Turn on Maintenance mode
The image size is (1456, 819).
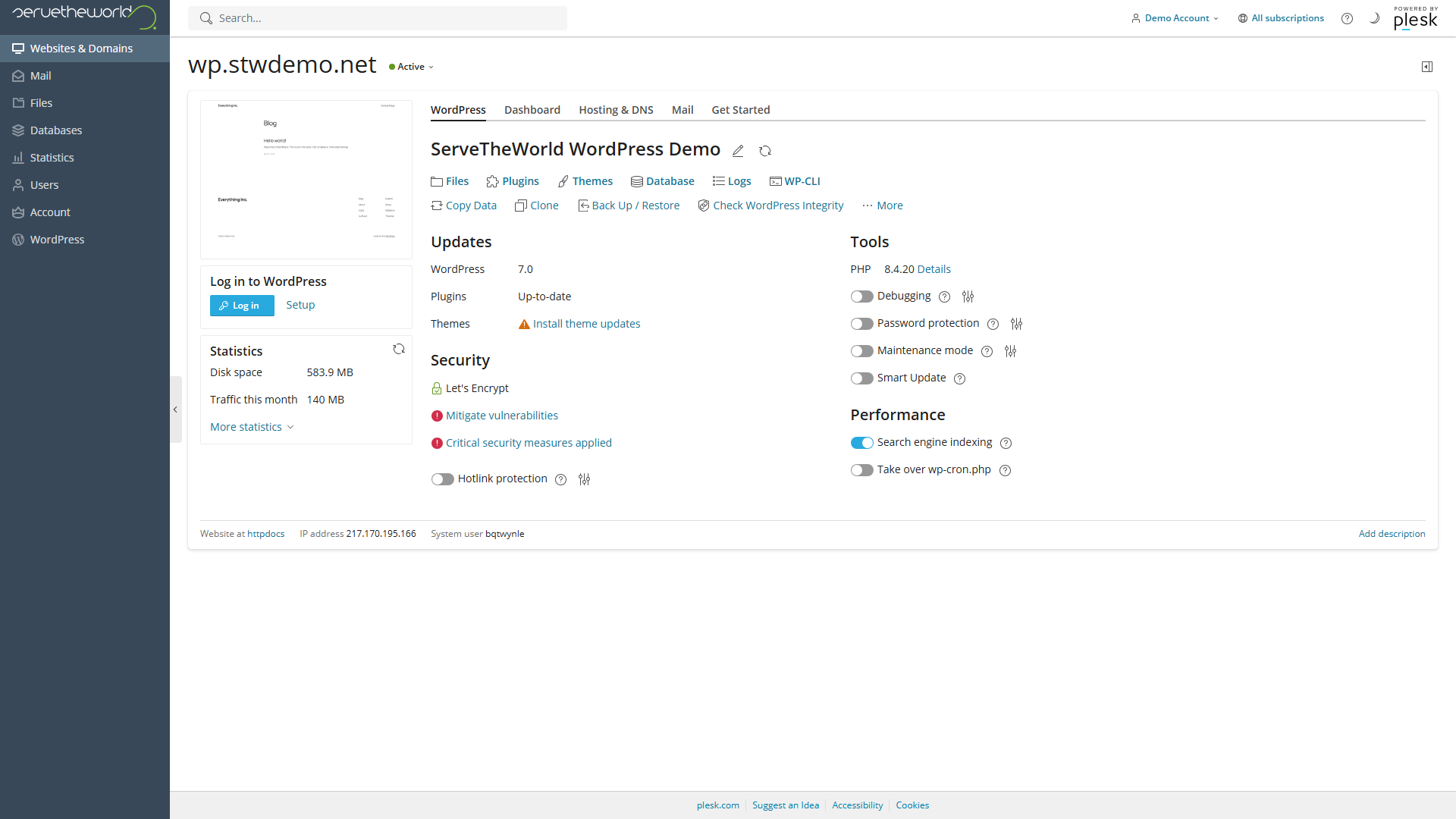(861, 351)
